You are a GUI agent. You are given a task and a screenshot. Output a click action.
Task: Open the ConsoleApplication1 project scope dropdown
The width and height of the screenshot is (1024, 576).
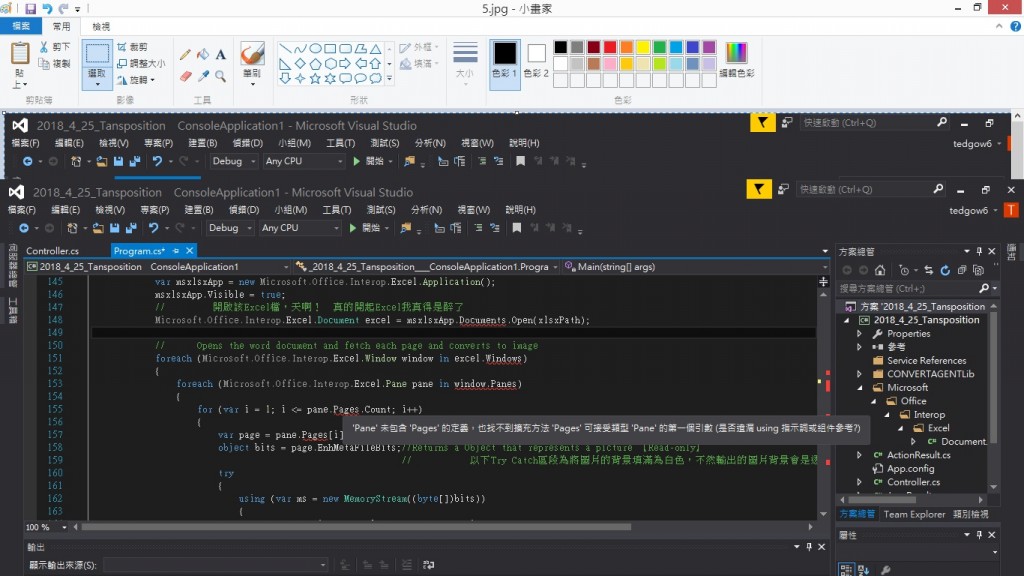pyautogui.click(x=159, y=266)
